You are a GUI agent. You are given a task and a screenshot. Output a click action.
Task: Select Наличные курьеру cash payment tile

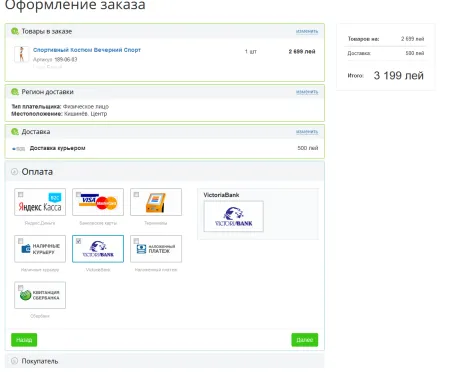(x=40, y=249)
